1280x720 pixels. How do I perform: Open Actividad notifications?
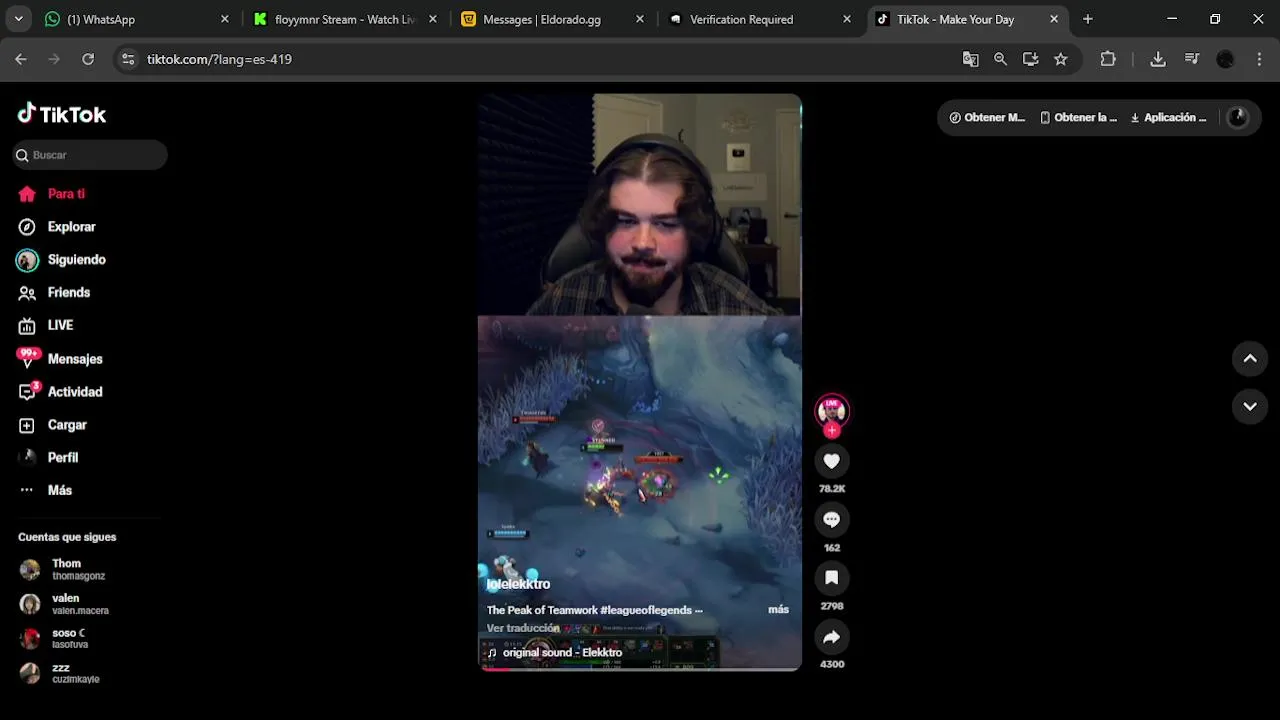tap(75, 392)
